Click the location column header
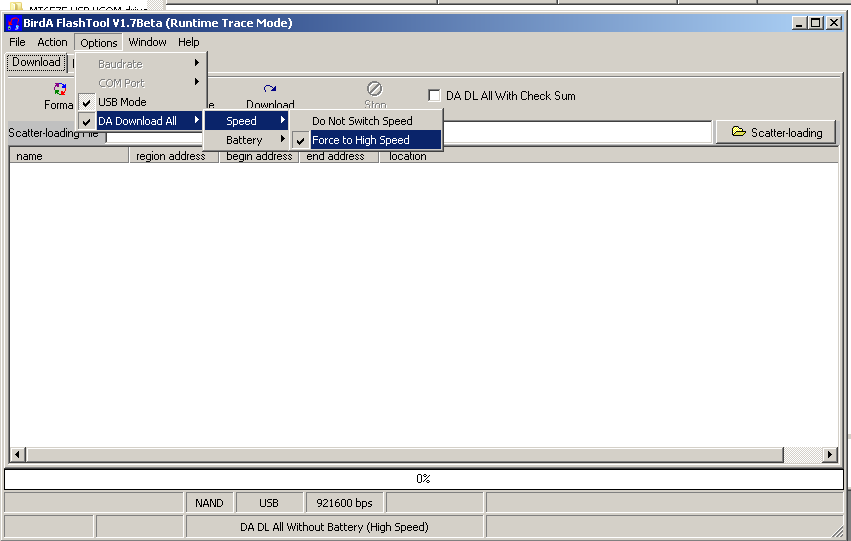Image resolution: width=851 pixels, height=541 pixels. click(x=608, y=156)
